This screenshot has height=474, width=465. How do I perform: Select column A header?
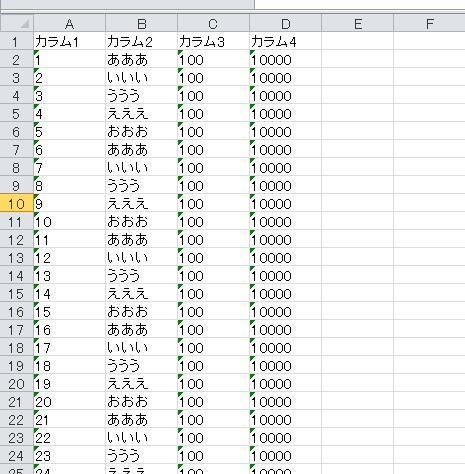70,23
